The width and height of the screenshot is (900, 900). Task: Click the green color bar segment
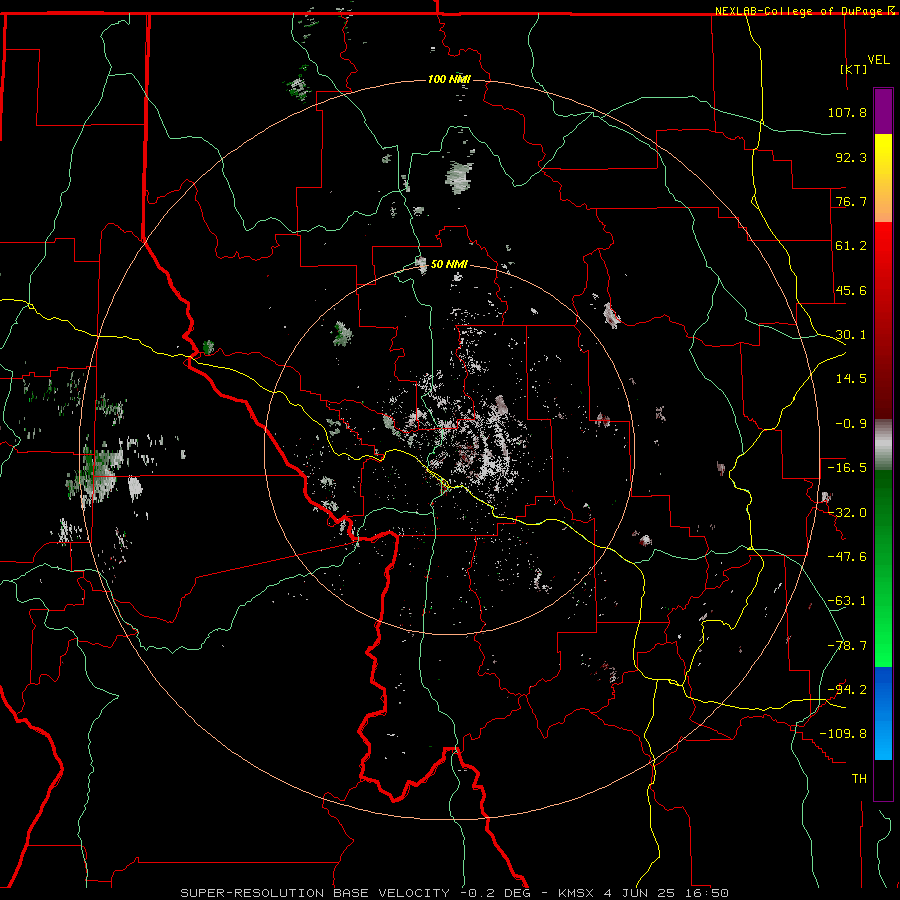(883, 568)
